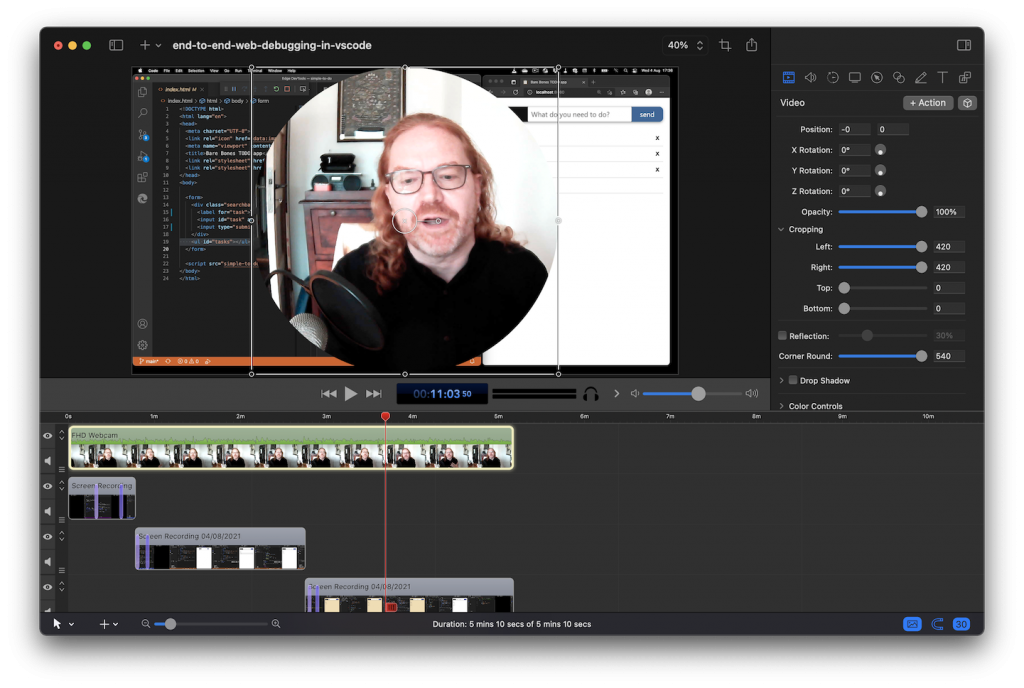Select the FHD Webcam clip
The width and height of the screenshot is (1024, 688).
(291, 448)
